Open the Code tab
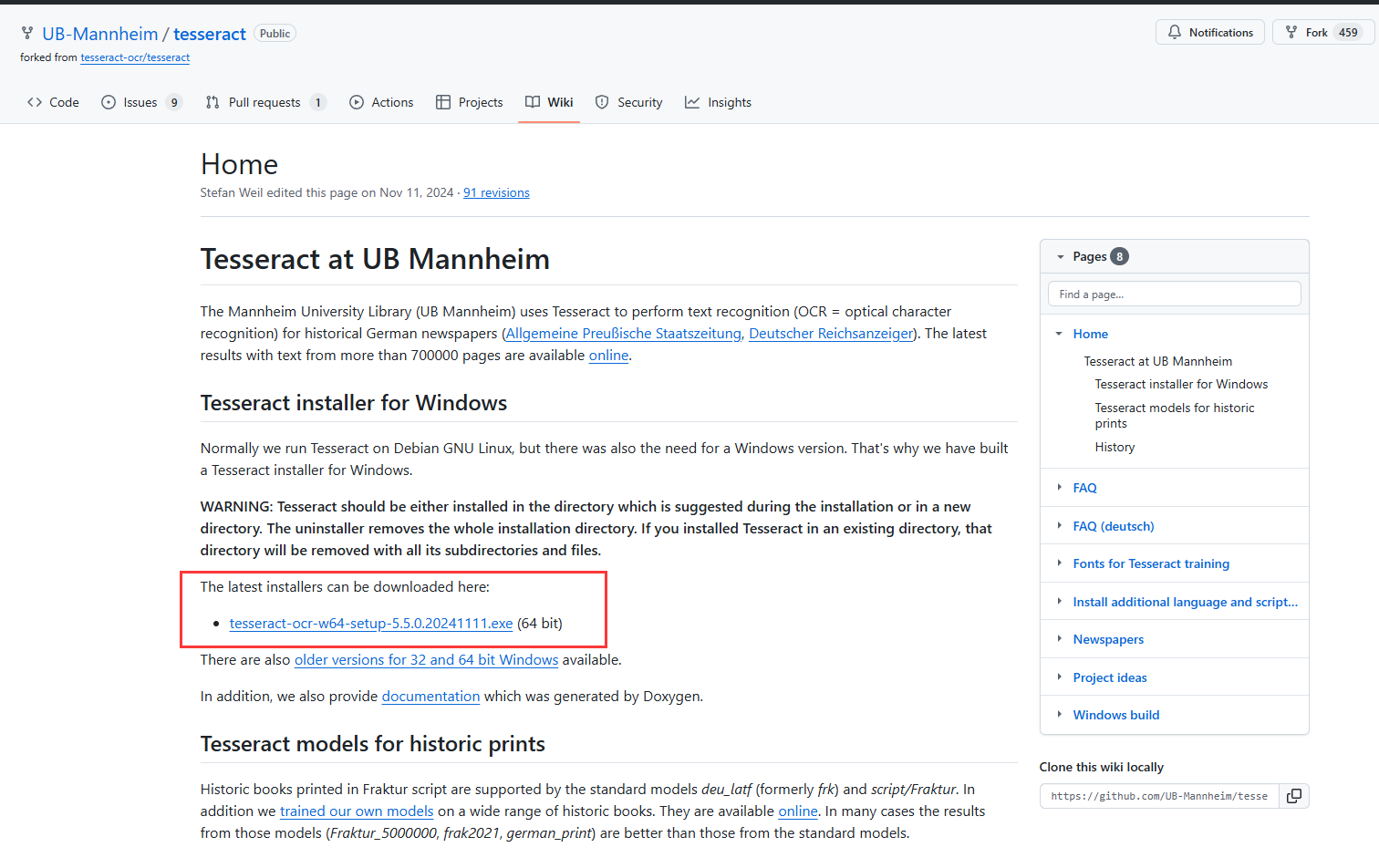The height and width of the screenshot is (868, 1379). point(53,102)
